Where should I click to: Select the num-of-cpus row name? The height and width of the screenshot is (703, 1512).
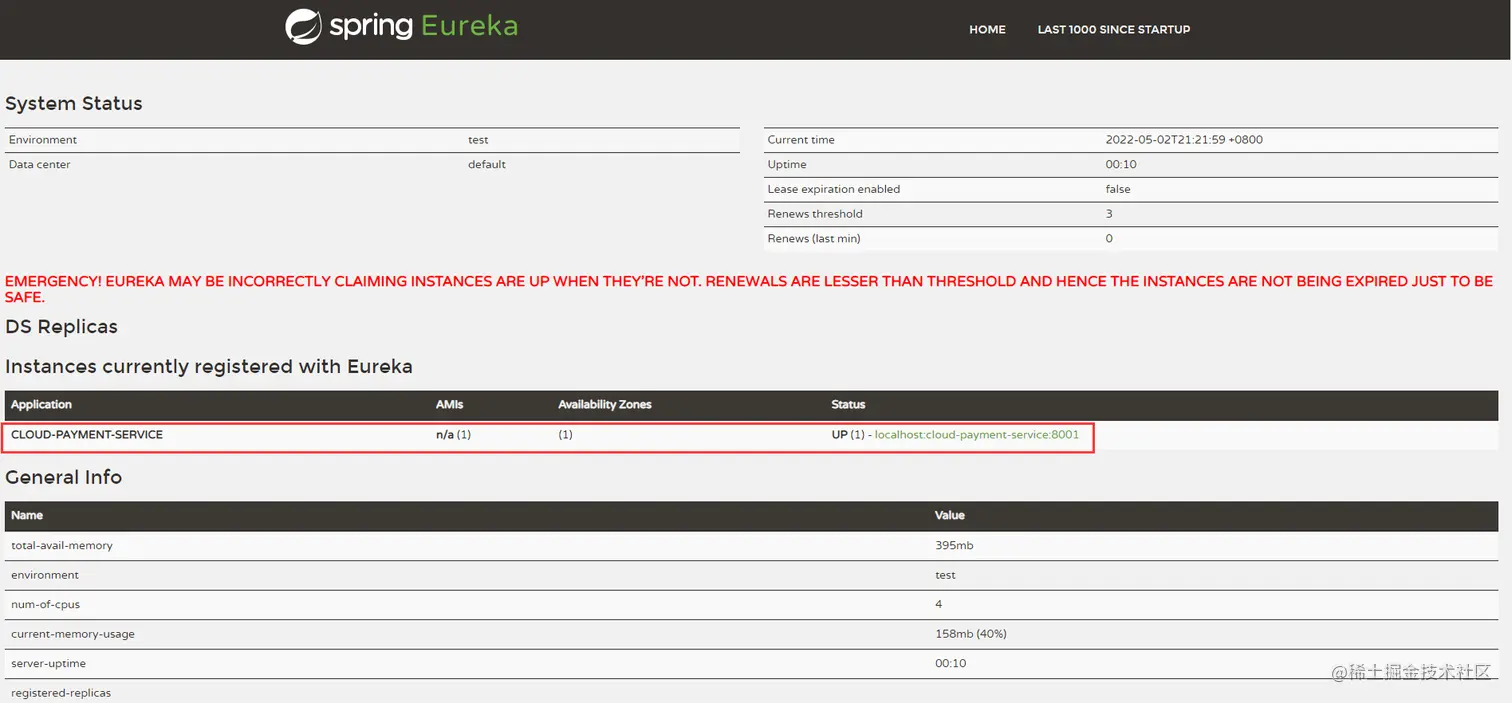tap(45, 604)
